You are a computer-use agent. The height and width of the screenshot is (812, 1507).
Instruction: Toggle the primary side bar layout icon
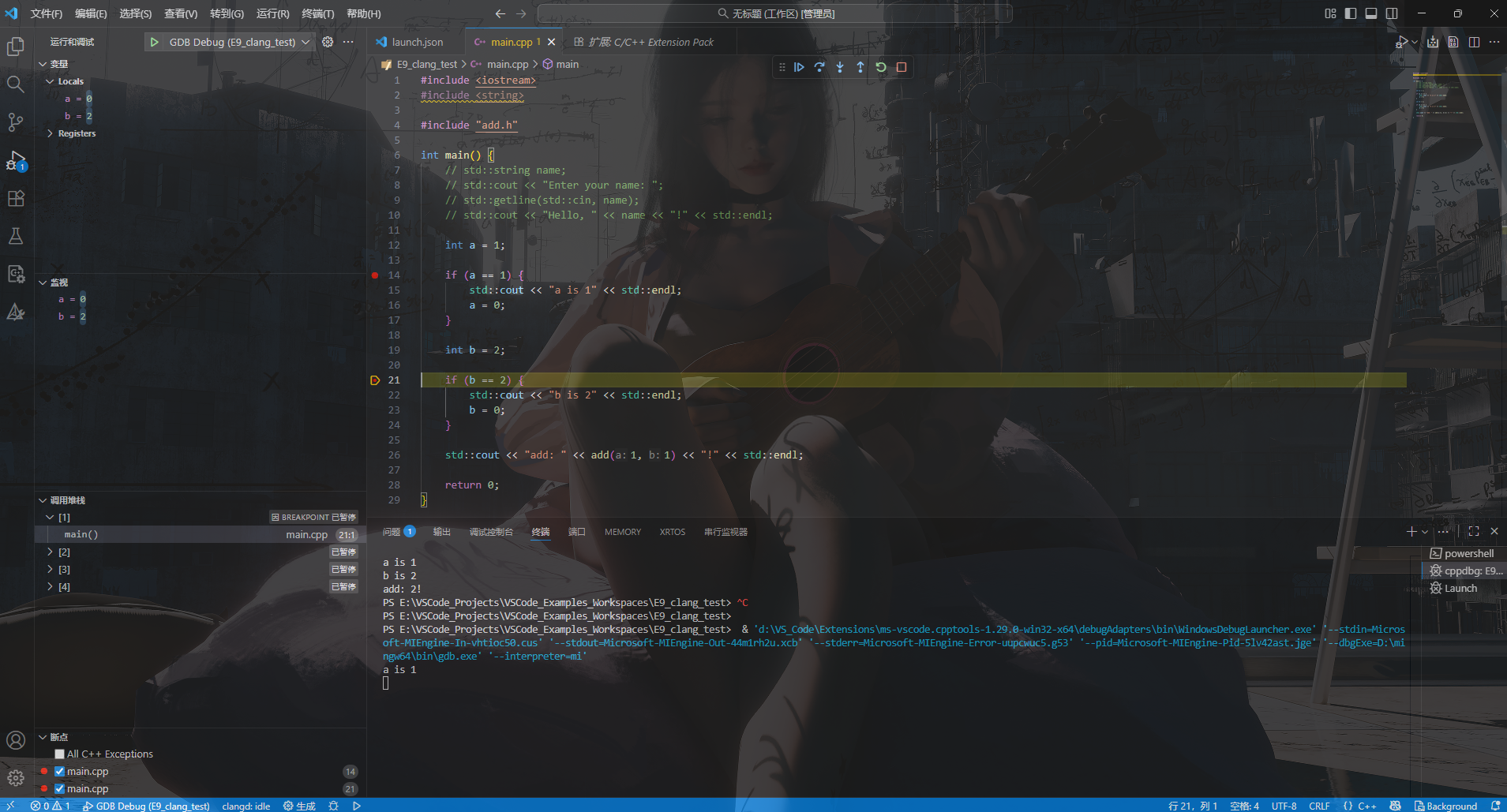(x=1351, y=13)
